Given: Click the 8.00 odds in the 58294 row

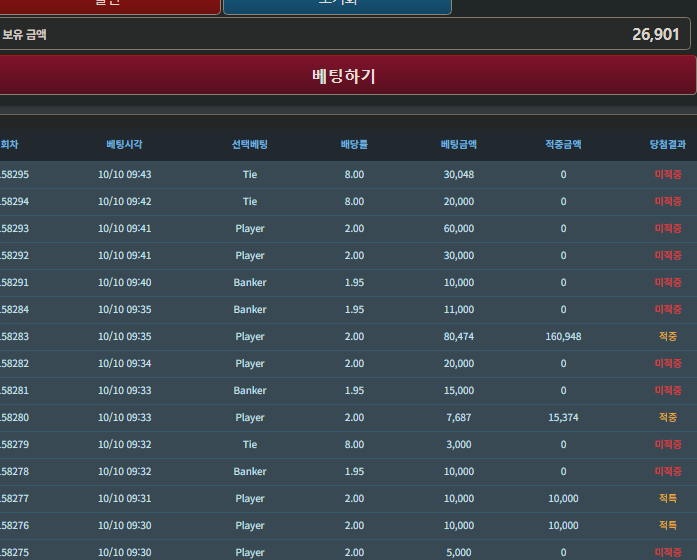Looking at the screenshot, I should click(354, 202).
